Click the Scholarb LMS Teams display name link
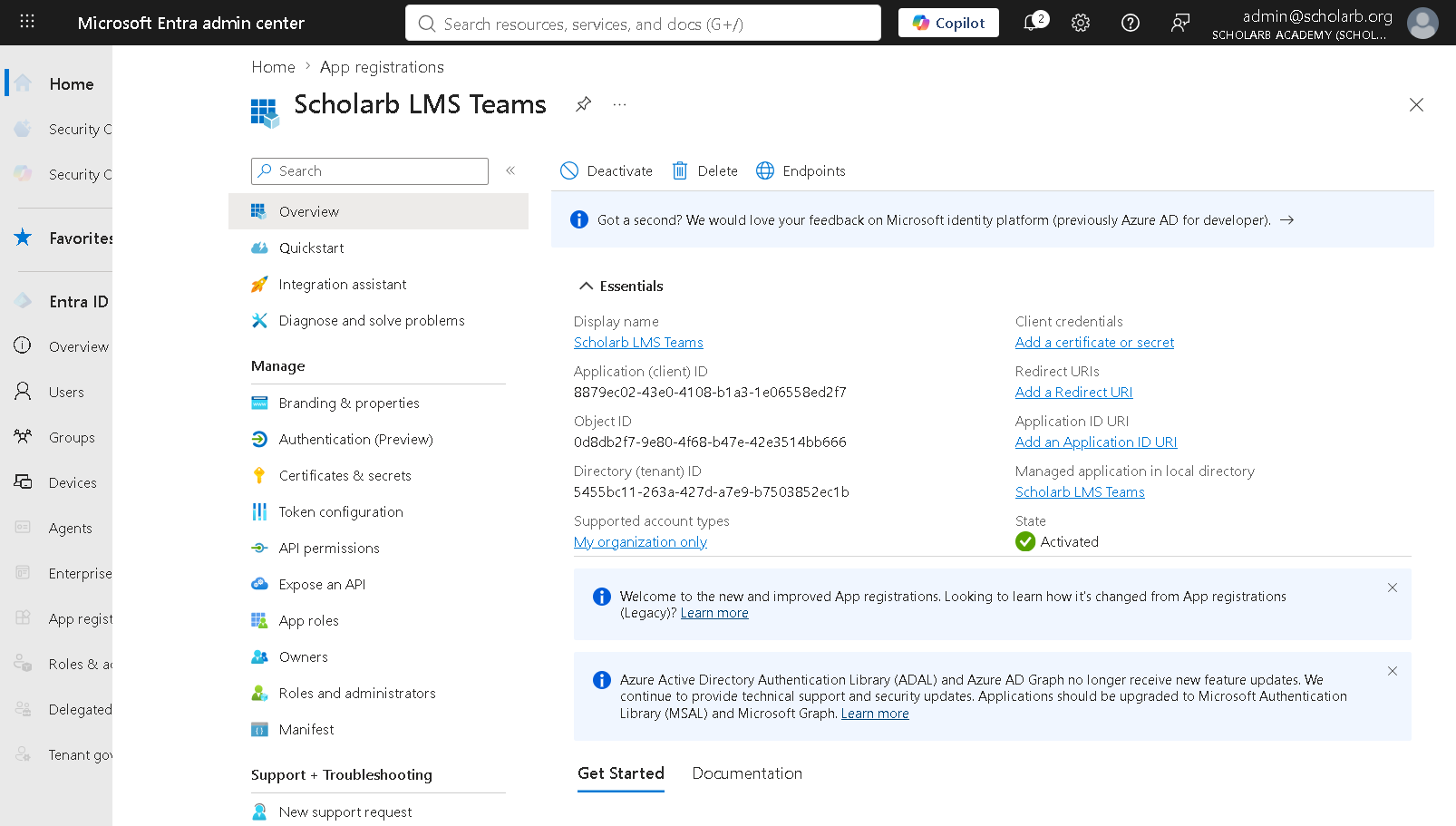This screenshot has width=1456, height=826. point(638,342)
